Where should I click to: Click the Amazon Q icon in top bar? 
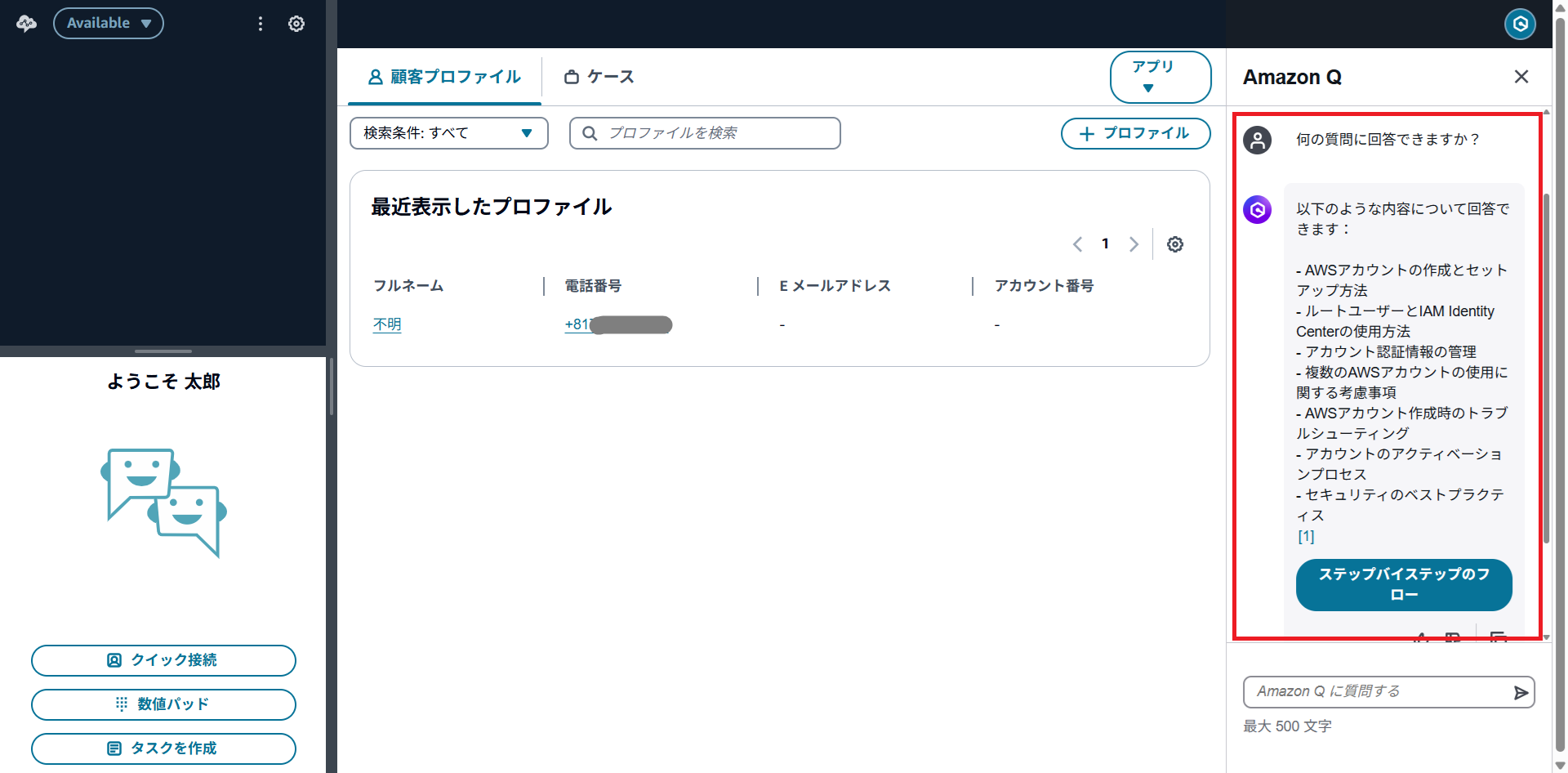[1520, 24]
